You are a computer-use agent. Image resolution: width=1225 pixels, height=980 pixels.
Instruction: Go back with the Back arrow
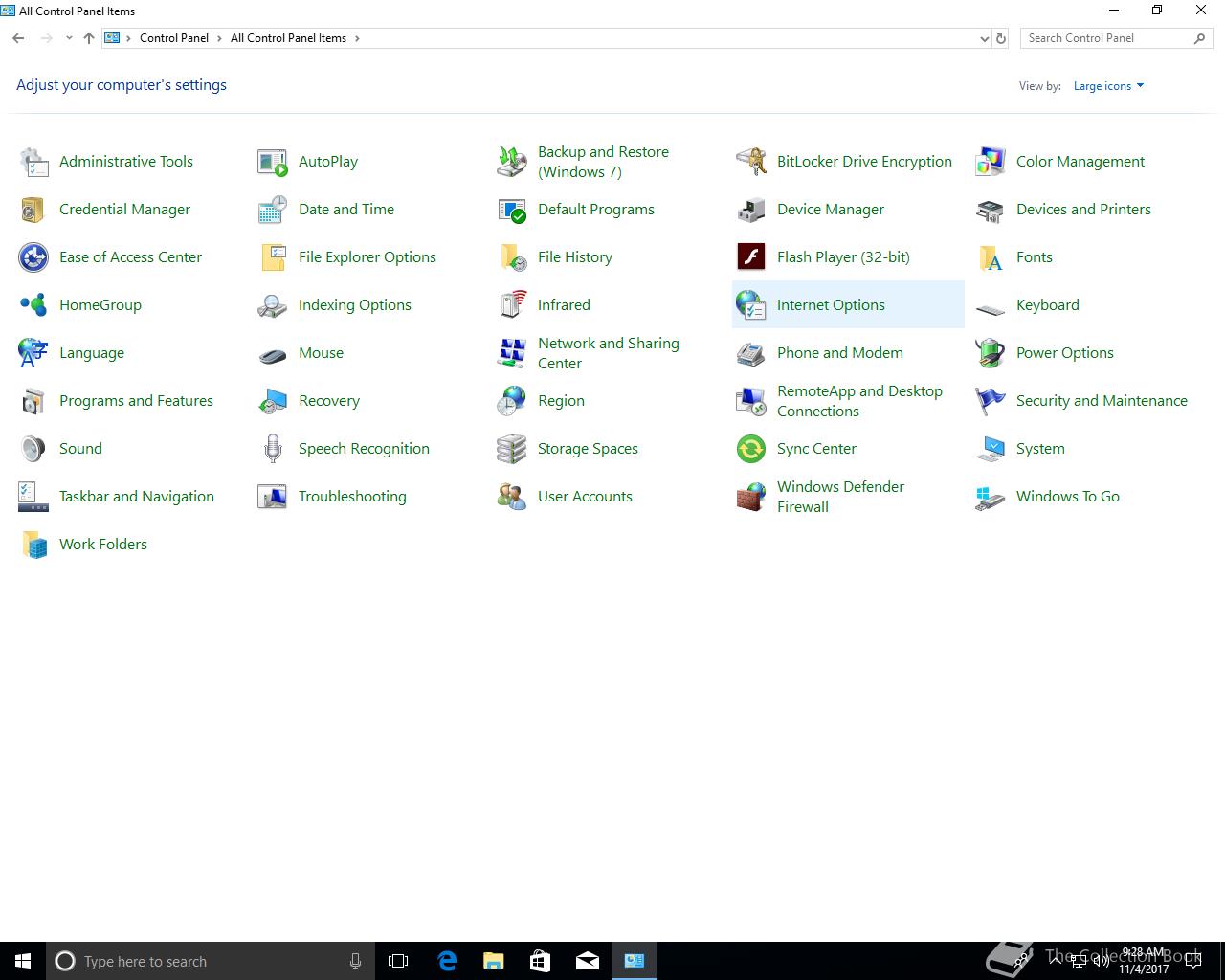click(18, 38)
